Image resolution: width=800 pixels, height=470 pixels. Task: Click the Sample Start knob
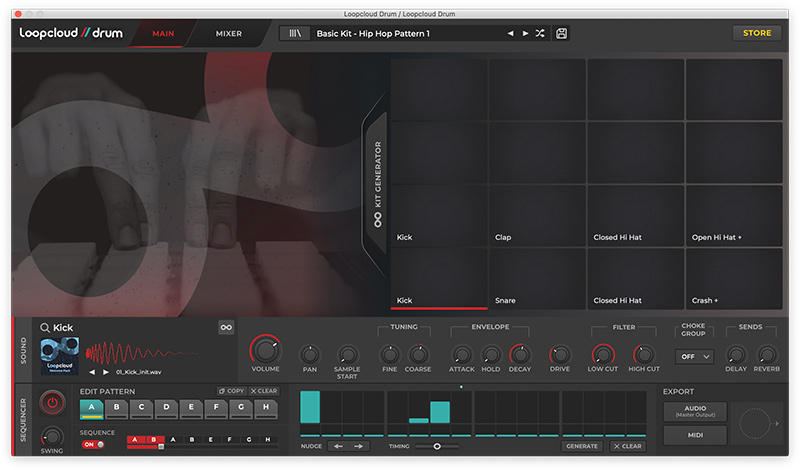347,355
